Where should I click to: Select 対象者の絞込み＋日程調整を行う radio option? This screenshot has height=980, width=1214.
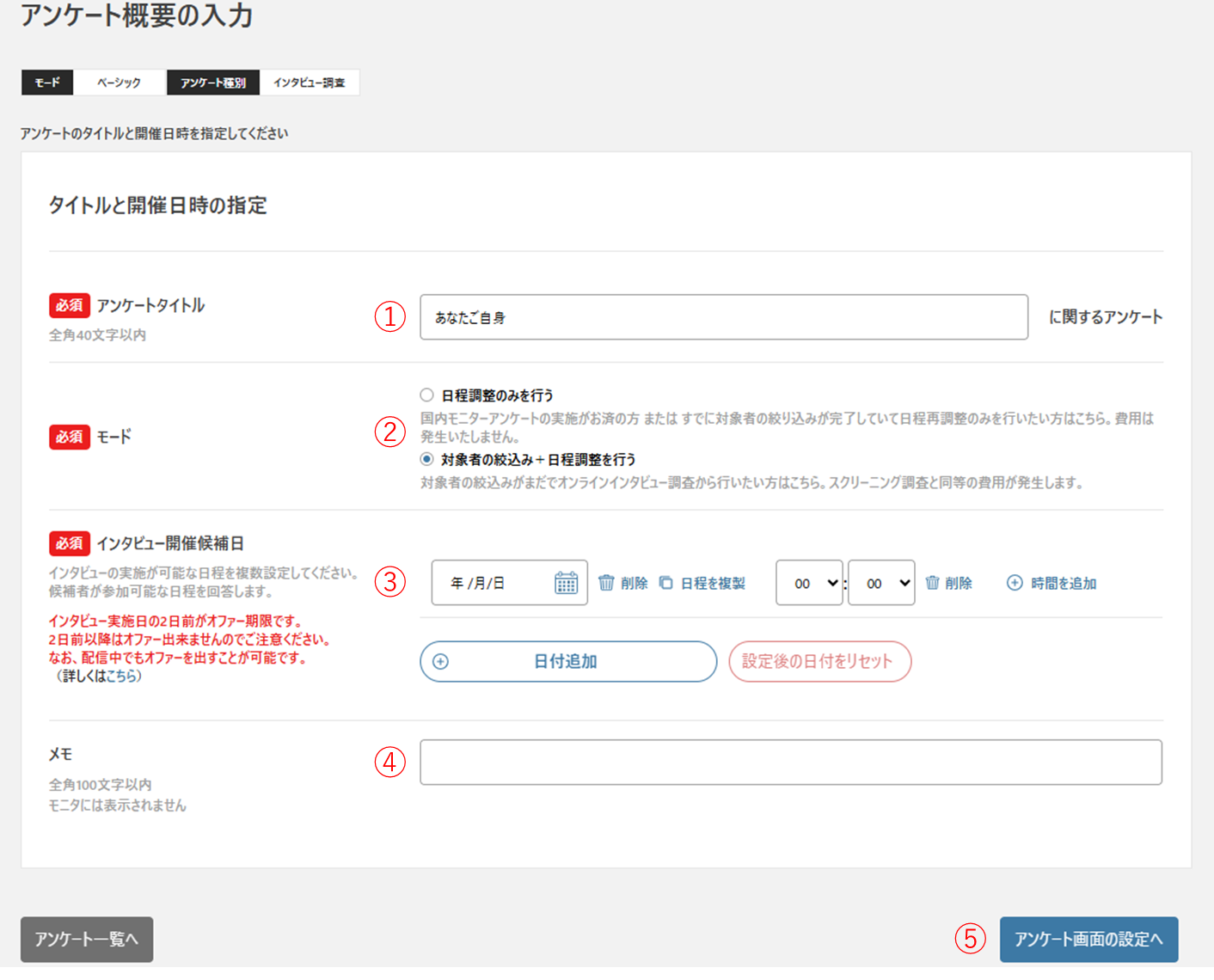[426, 459]
